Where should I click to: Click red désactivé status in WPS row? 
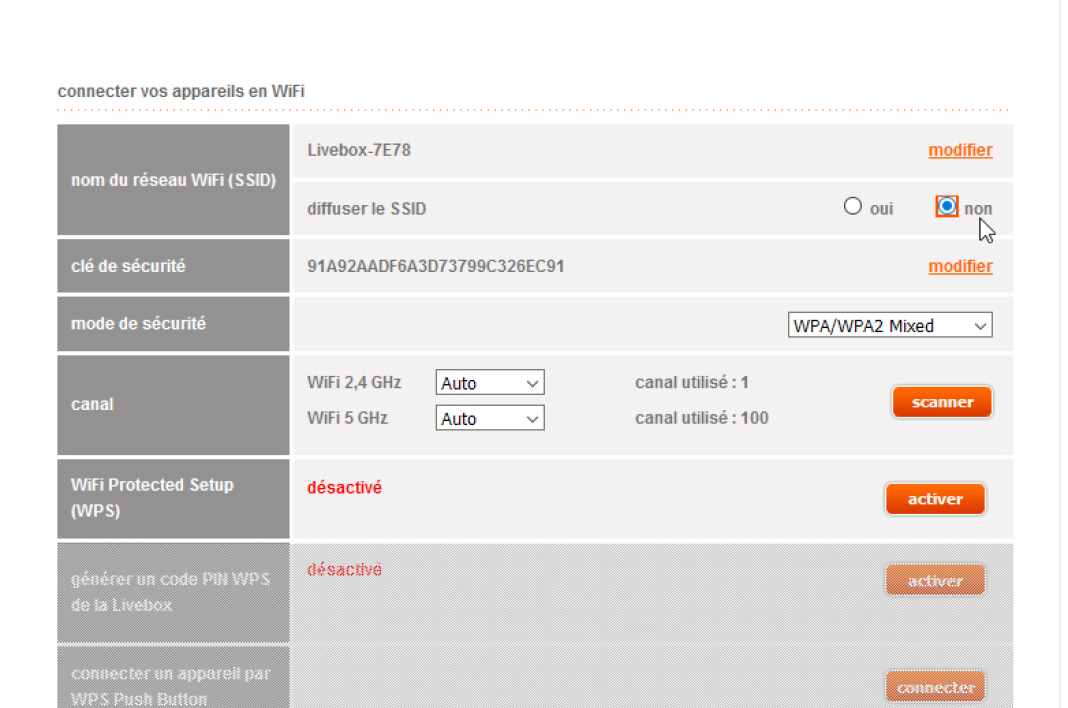tap(344, 488)
